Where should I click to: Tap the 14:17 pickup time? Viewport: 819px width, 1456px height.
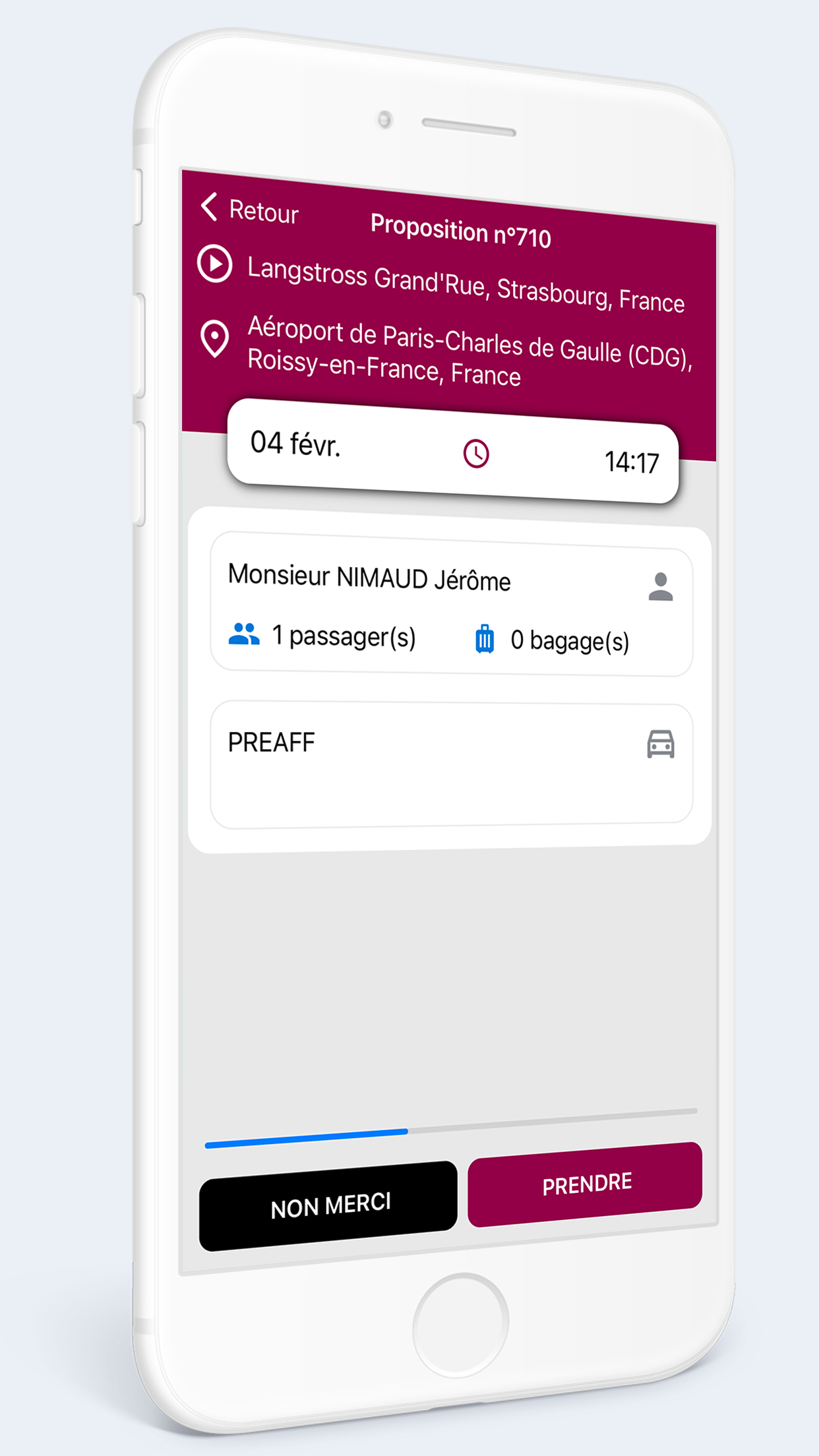pyautogui.click(x=632, y=462)
